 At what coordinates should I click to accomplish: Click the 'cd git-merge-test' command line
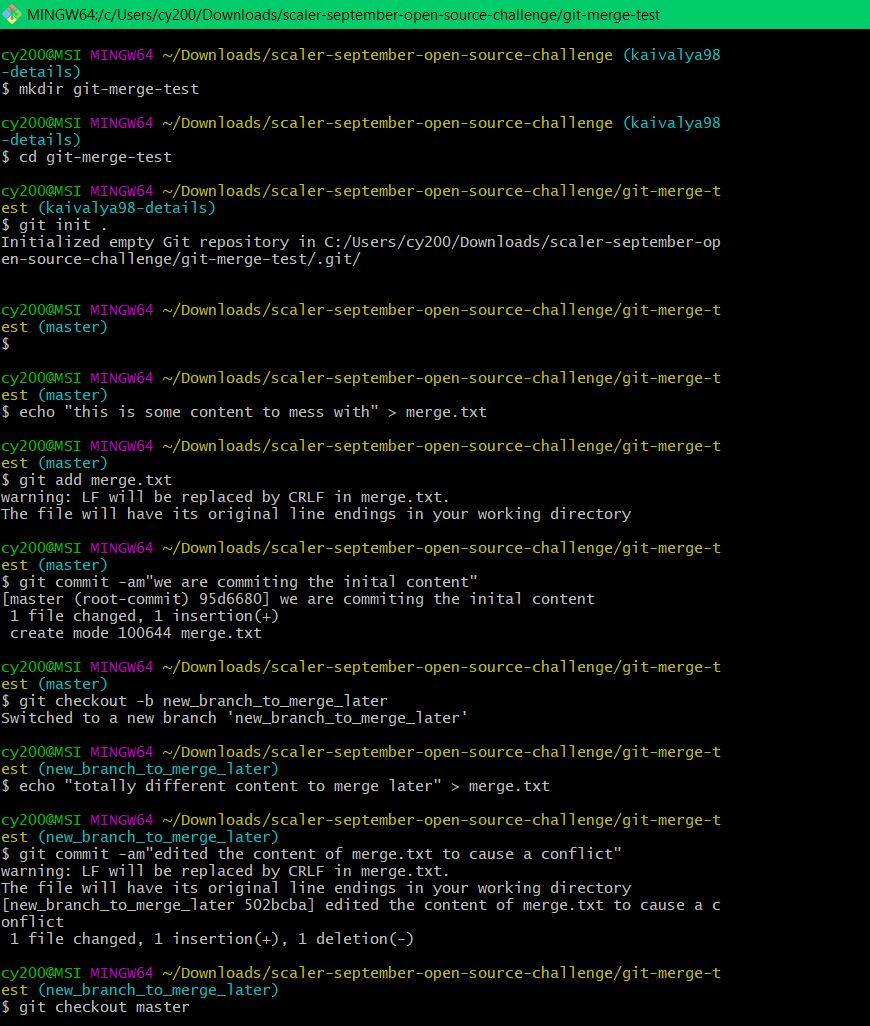pyautogui.click(x=86, y=157)
